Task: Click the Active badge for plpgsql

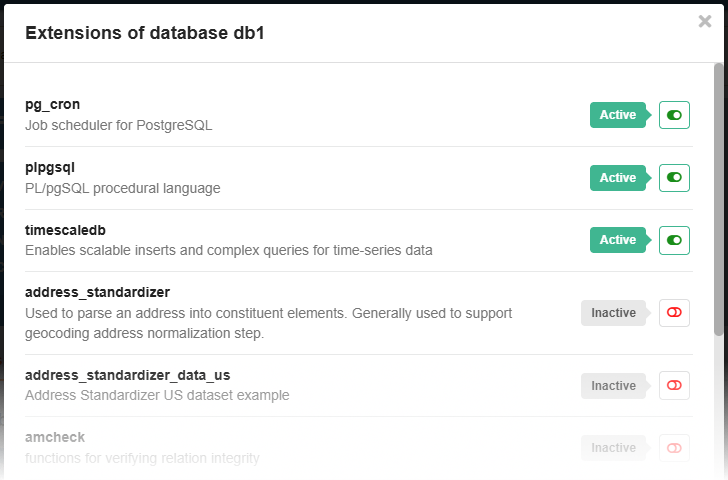Action: click(x=617, y=178)
